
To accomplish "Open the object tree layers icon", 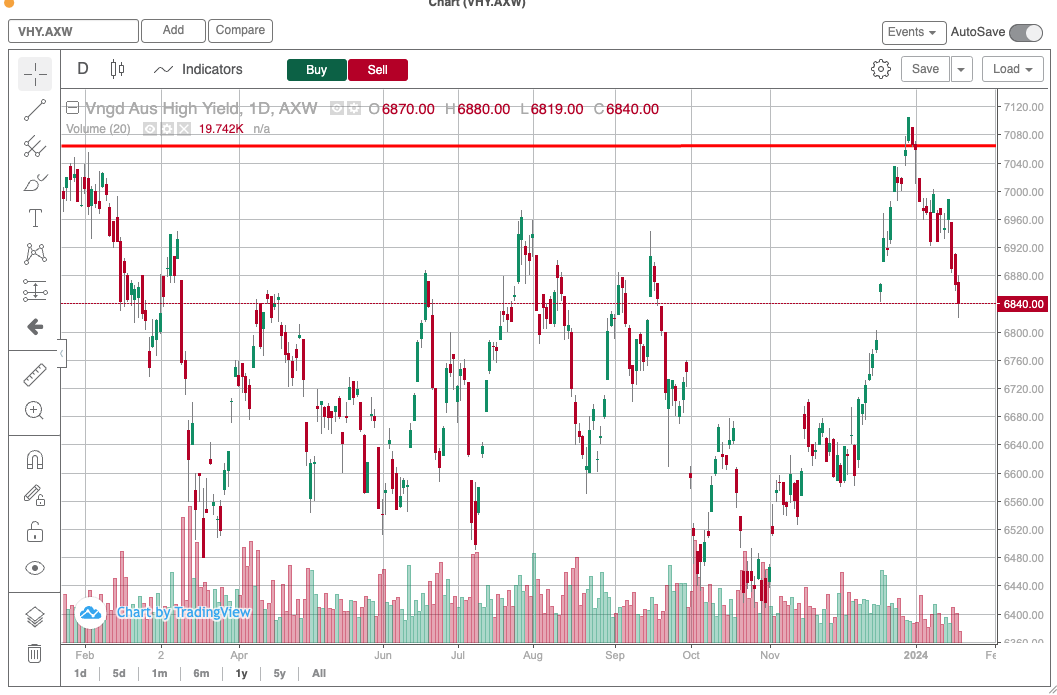I will [34, 617].
